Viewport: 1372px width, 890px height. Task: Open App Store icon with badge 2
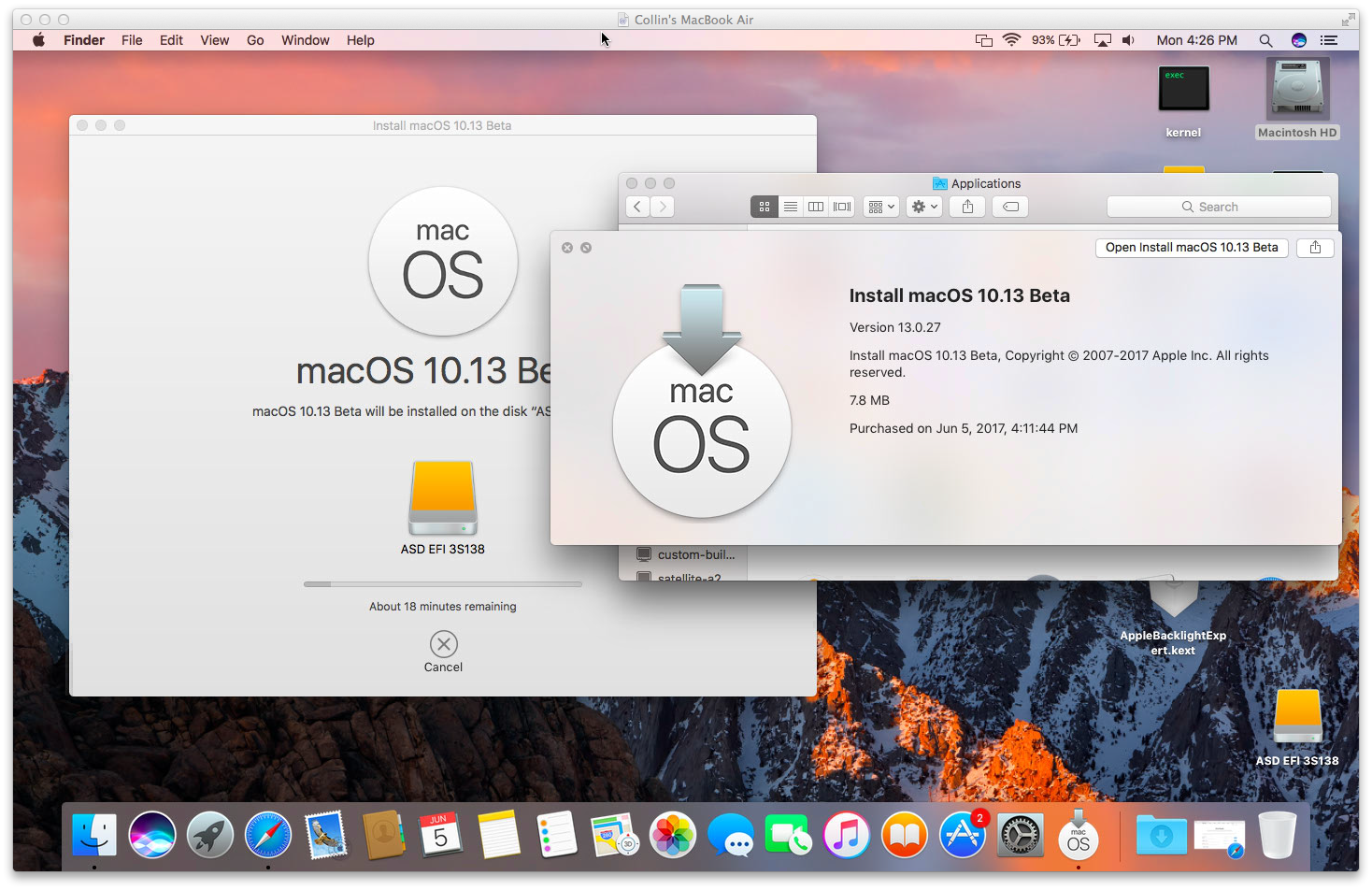(963, 835)
